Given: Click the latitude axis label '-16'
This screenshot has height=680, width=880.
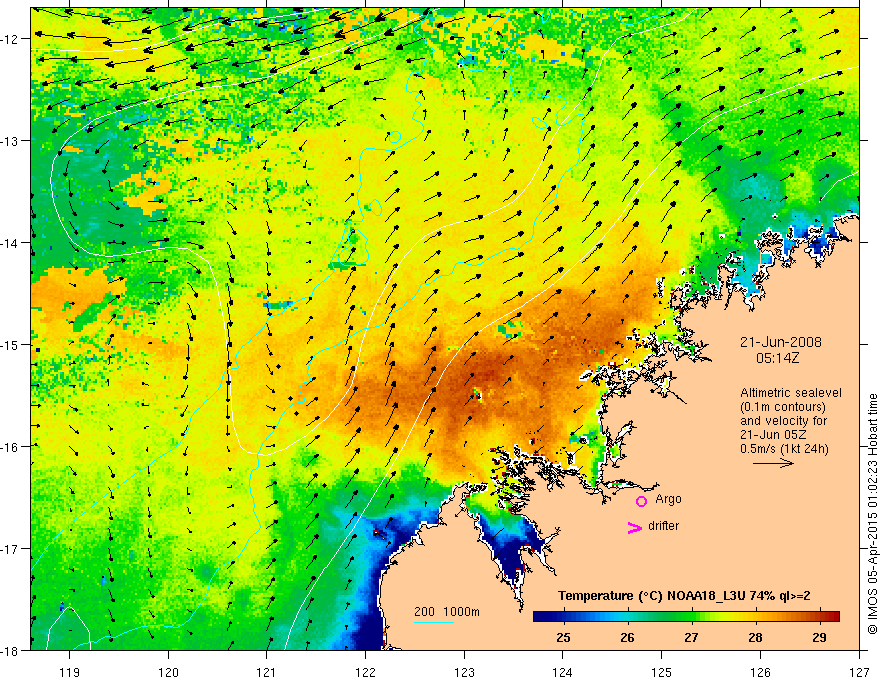Looking at the screenshot, I should coord(11,447).
